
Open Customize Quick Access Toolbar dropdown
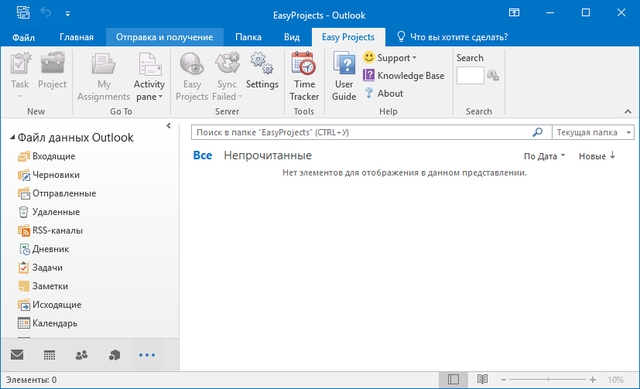pyautogui.click(x=67, y=14)
